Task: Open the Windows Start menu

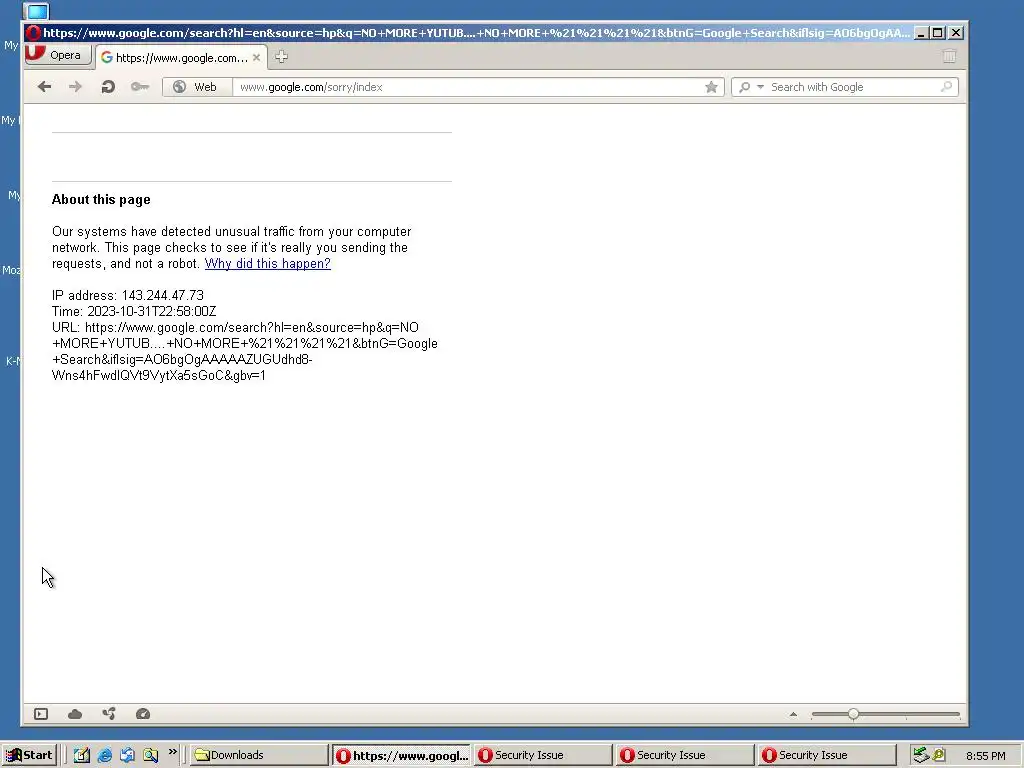Action: tap(29, 755)
